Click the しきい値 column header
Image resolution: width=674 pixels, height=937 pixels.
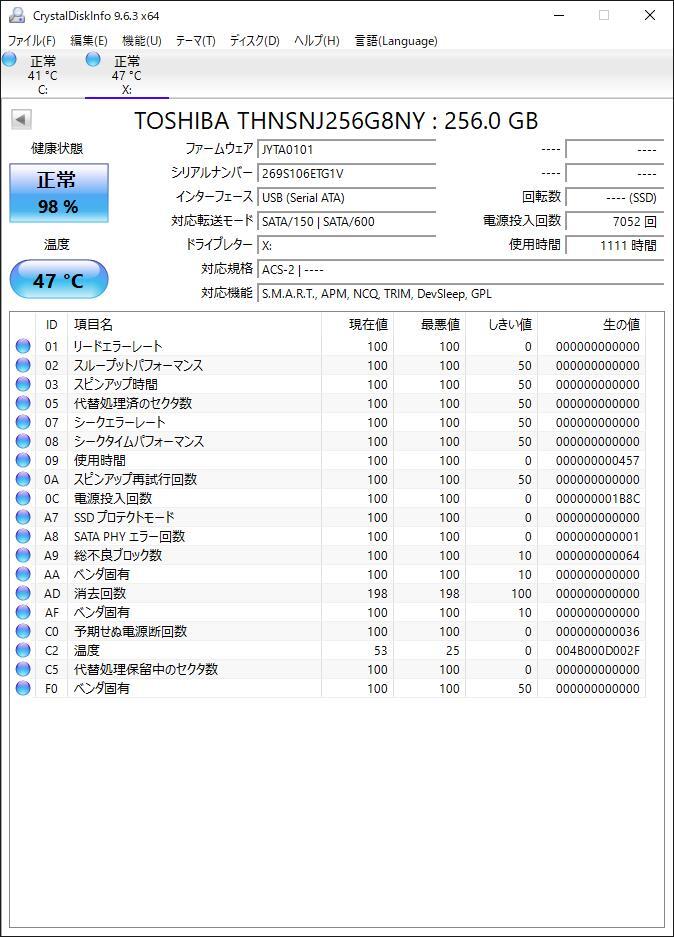click(501, 324)
